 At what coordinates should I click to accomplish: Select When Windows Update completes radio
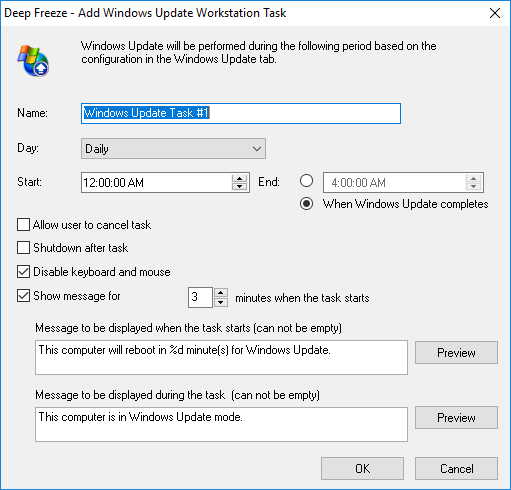click(x=306, y=204)
